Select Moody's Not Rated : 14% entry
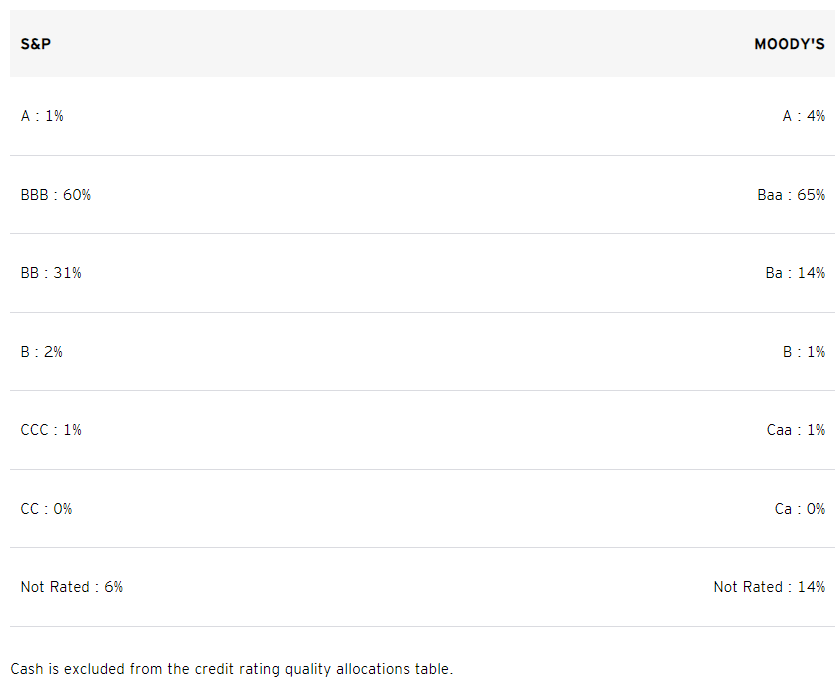 pyautogui.click(x=769, y=587)
